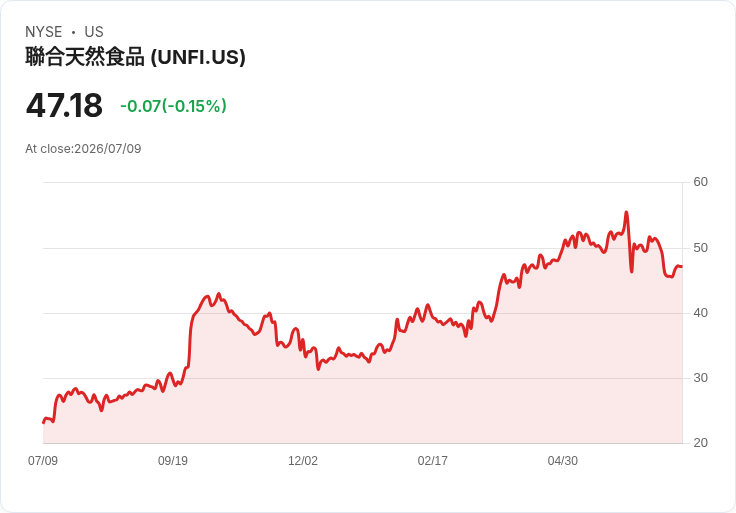Viewport: 736px width, 513px height.
Task: Click the highest peak of the price line
Action: tap(626, 213)
